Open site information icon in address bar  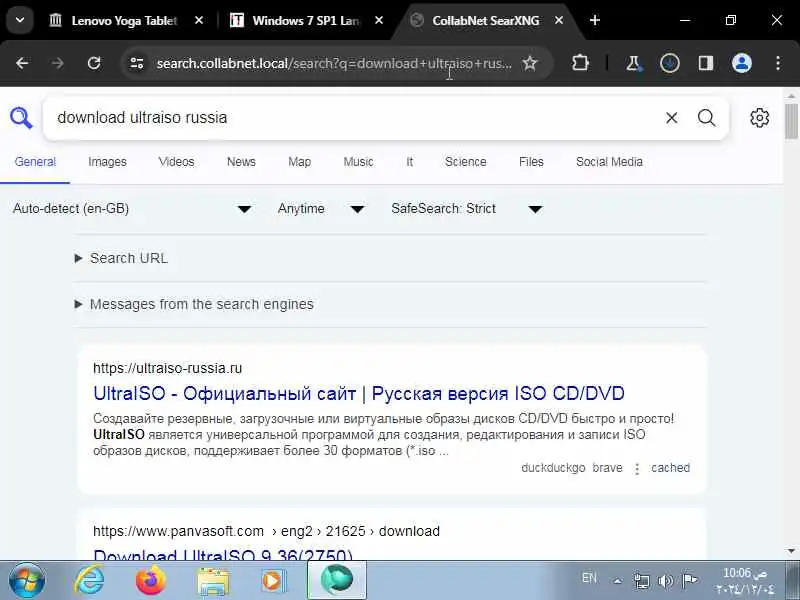click(x=137, y=63)
